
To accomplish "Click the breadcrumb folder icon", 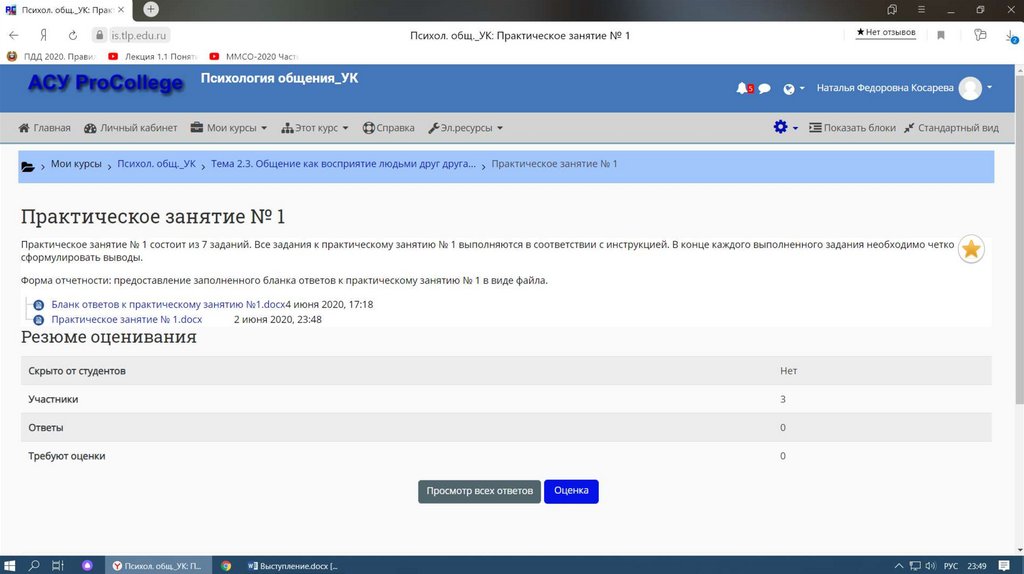I will 27,167.
